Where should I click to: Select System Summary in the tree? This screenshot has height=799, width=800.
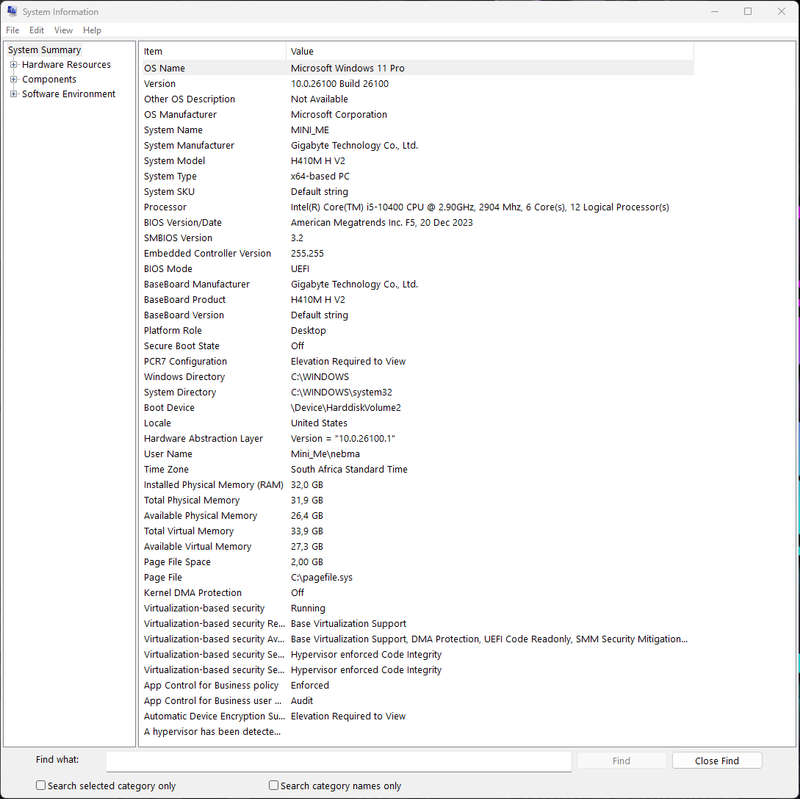pyautogui.click(x=44, y=49)
